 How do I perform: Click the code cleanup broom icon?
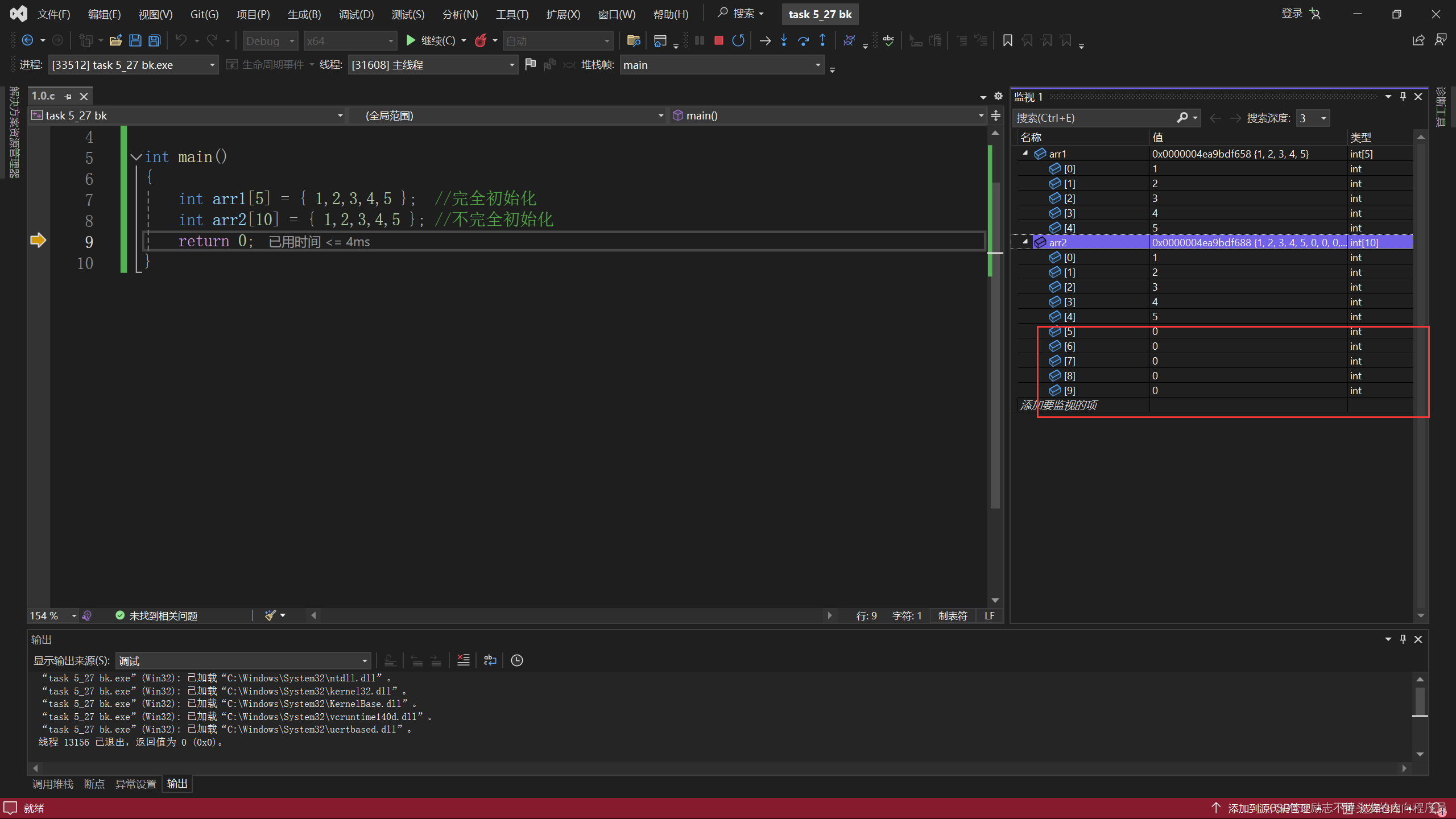coord(271,615)
